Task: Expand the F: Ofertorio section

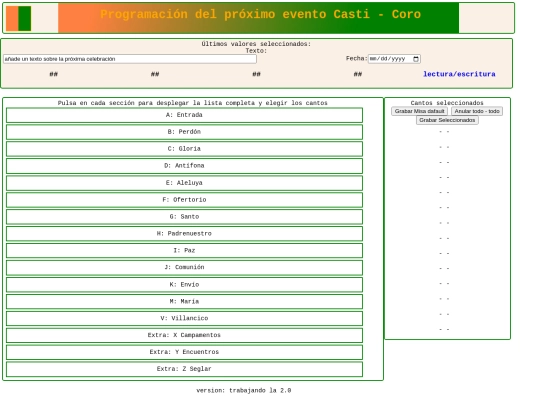Action: 184,200
